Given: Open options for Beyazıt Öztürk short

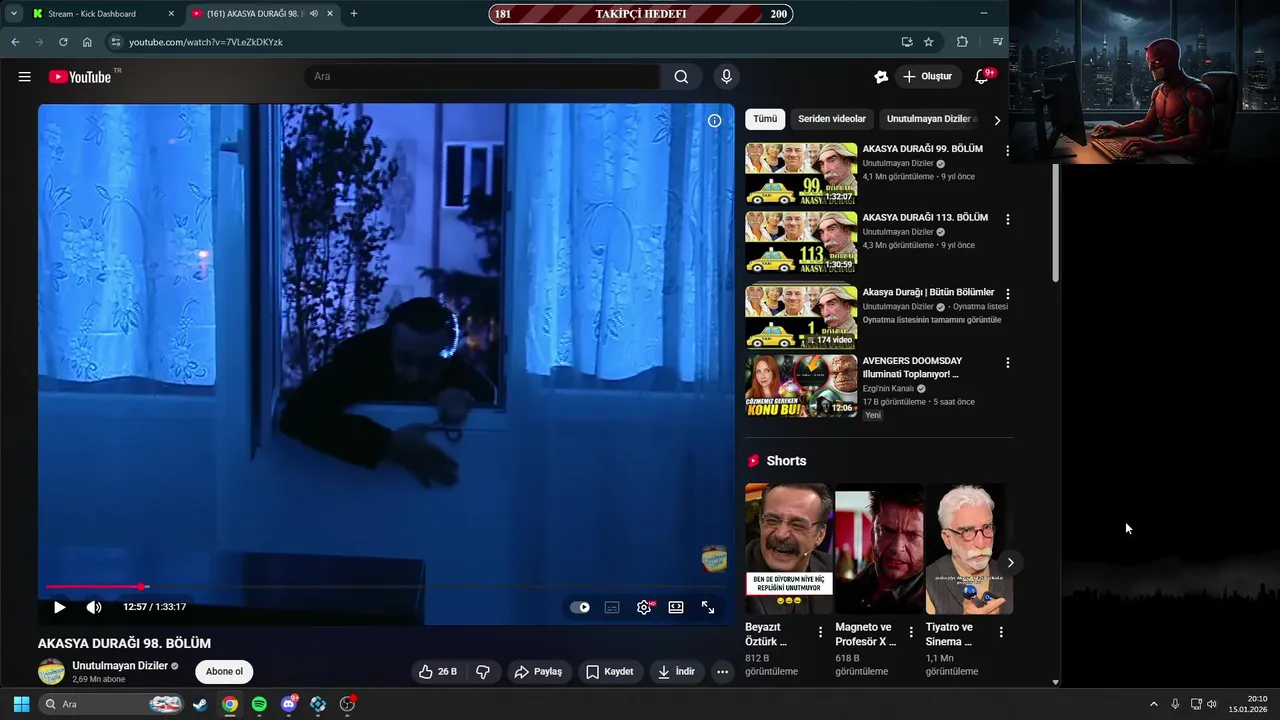Looking at the screenshot, I should coord(821,632).
